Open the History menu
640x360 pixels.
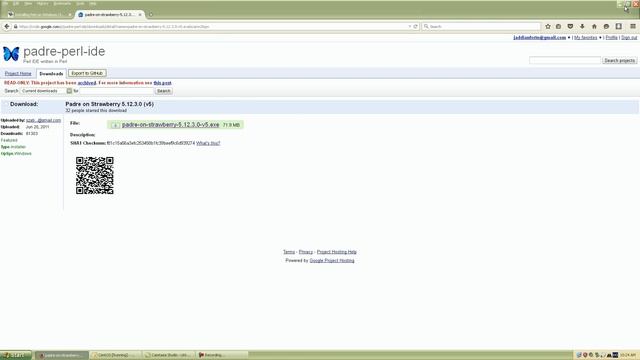tap(42, 3)
